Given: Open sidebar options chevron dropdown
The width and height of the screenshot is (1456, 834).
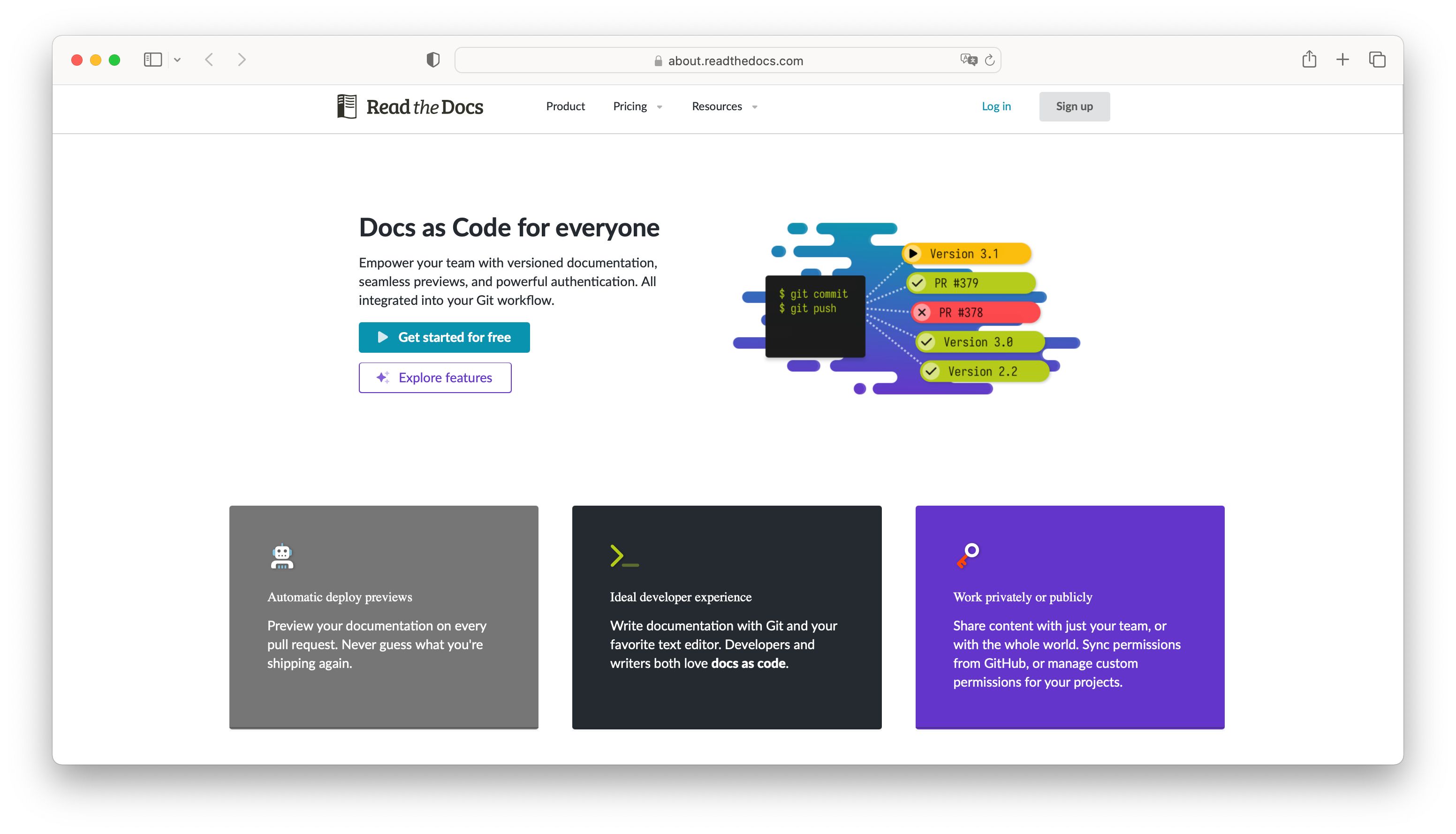Looking at the screenshot, I should tap(178, 60).
